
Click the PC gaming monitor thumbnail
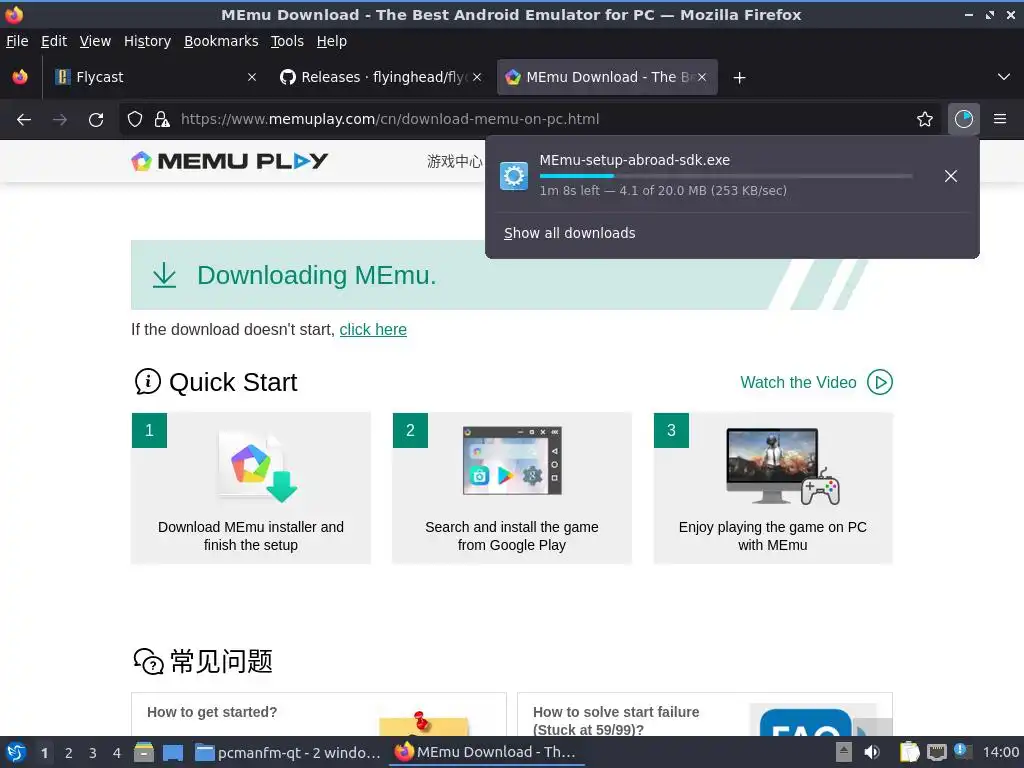782,466
